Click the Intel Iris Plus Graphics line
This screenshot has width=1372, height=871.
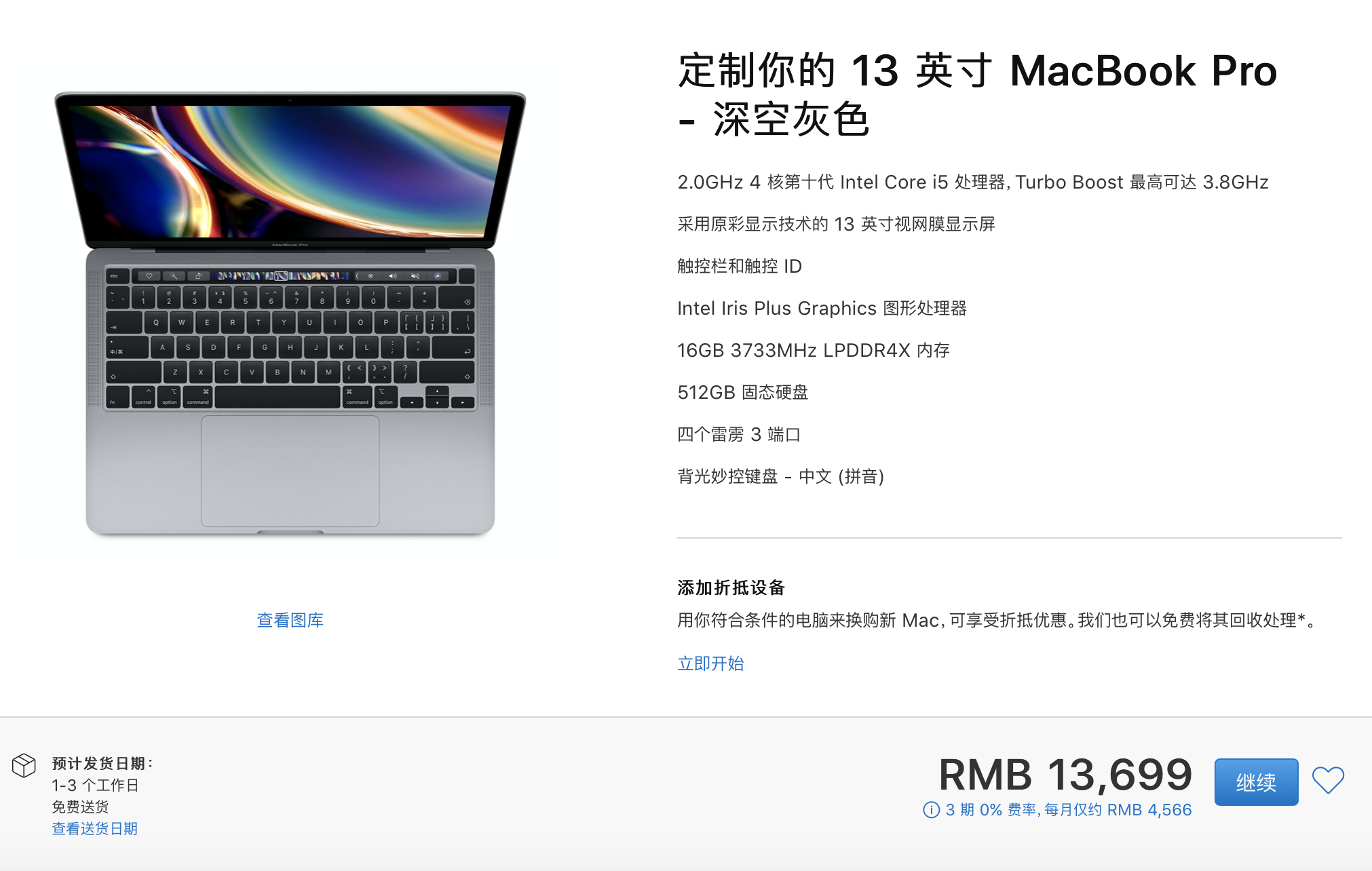(822, 308)
